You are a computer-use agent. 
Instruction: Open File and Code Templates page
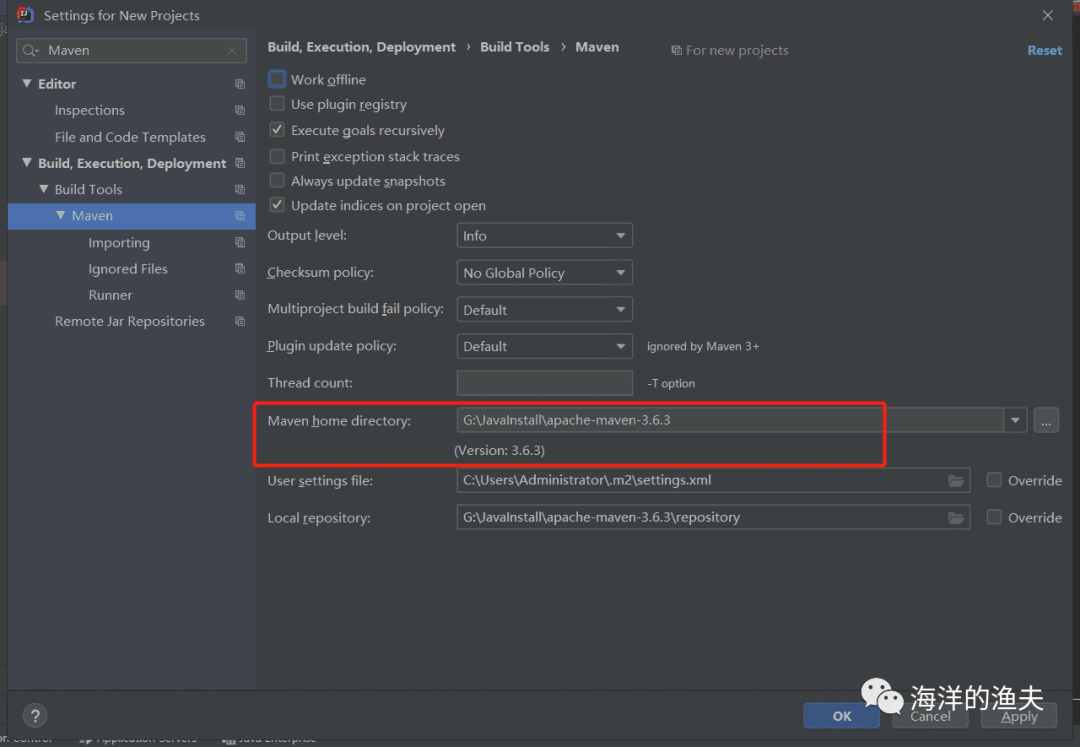(130, 137)
